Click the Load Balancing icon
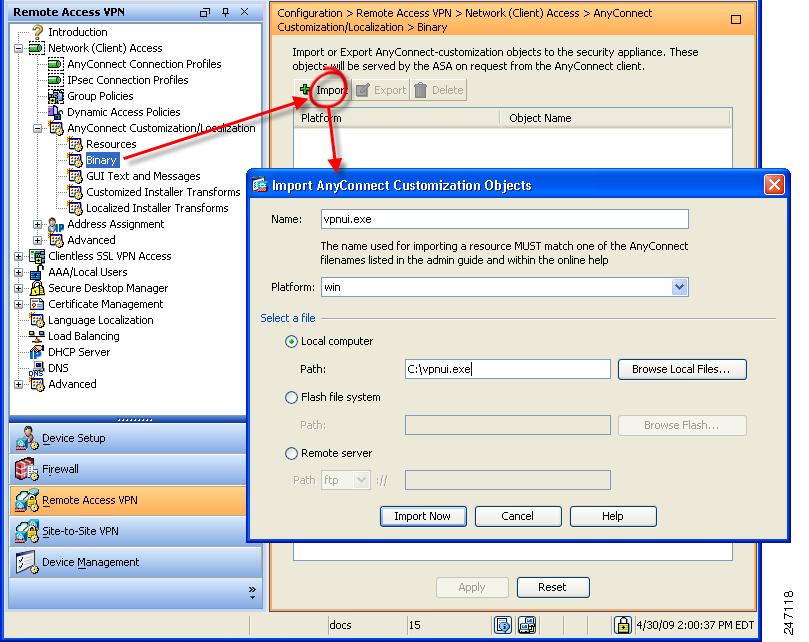The image size is (809, 642). tap(37, 336)
